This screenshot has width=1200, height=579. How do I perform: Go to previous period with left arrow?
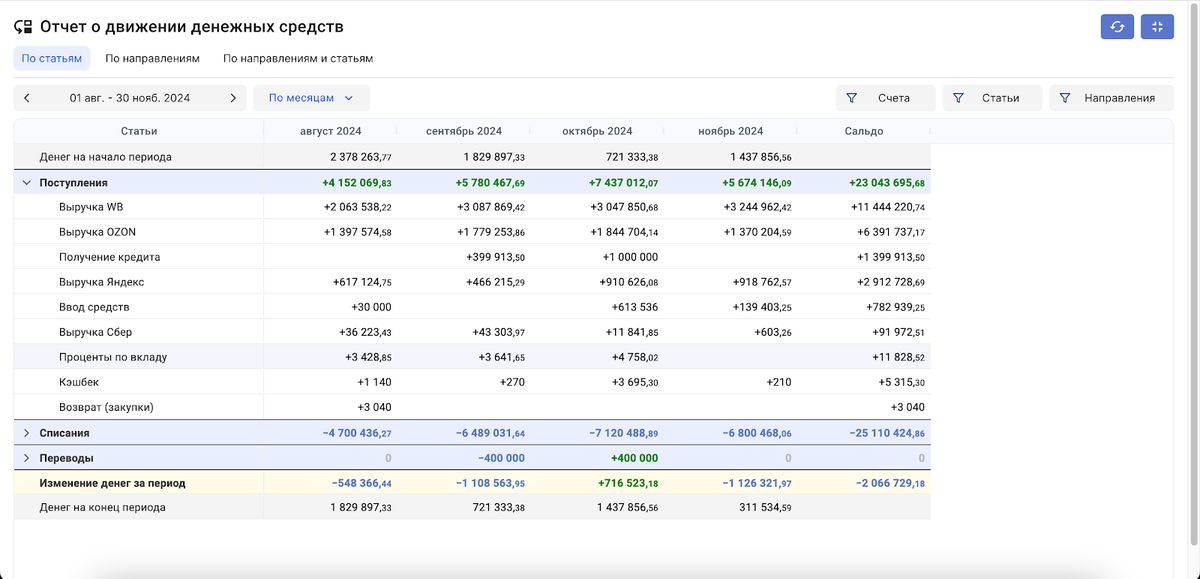[27, 98]
